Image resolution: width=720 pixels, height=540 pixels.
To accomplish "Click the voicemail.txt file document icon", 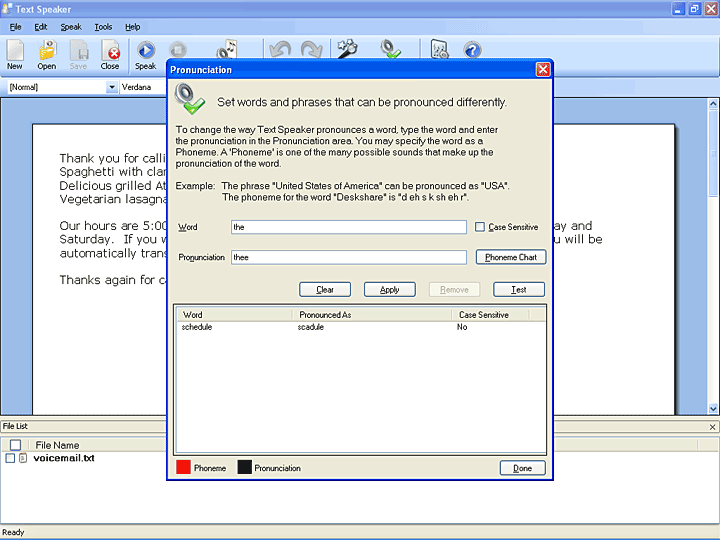I will [x=23, y=458].
